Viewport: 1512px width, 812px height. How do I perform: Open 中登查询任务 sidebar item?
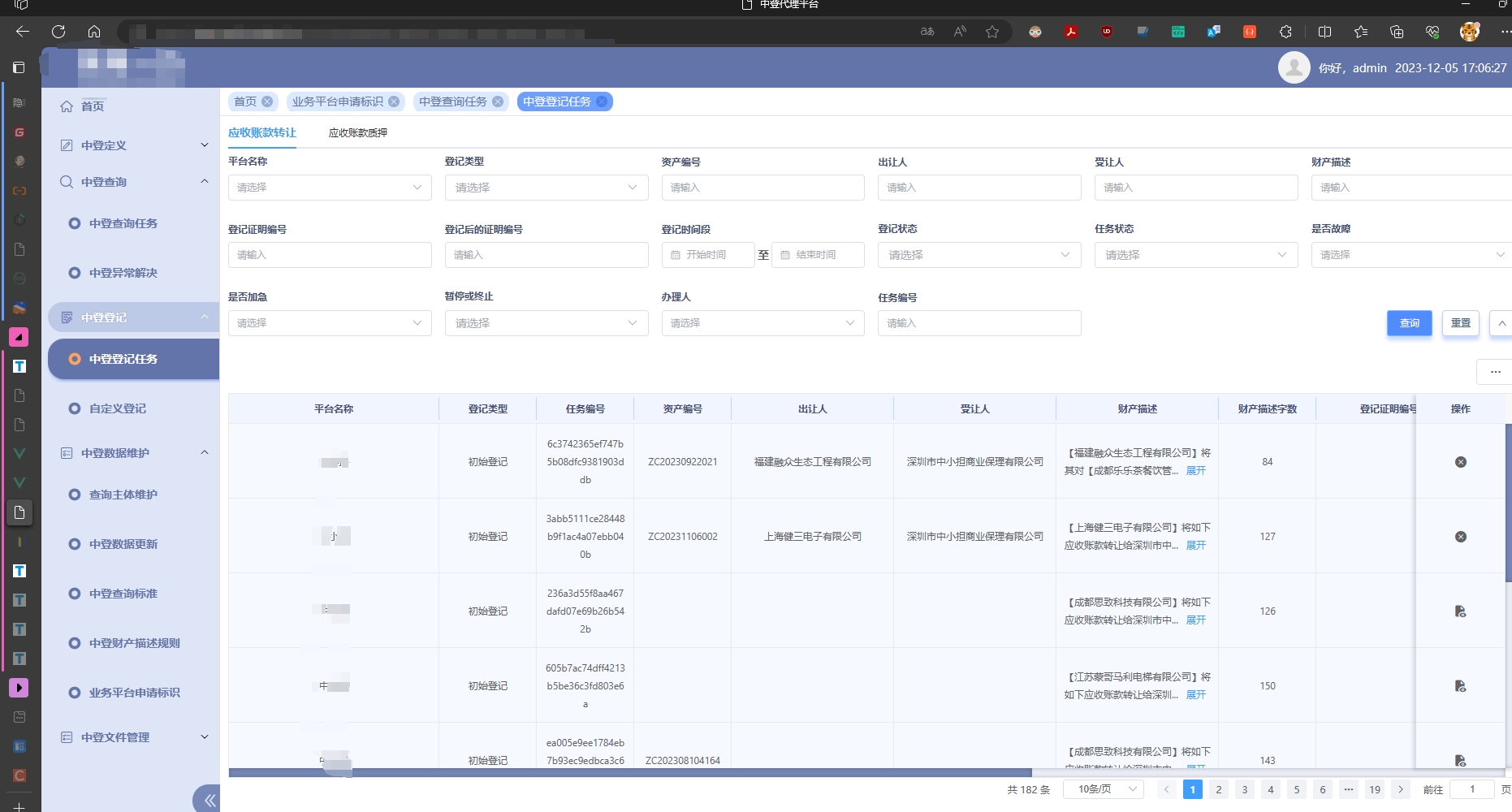click(123, 223)
